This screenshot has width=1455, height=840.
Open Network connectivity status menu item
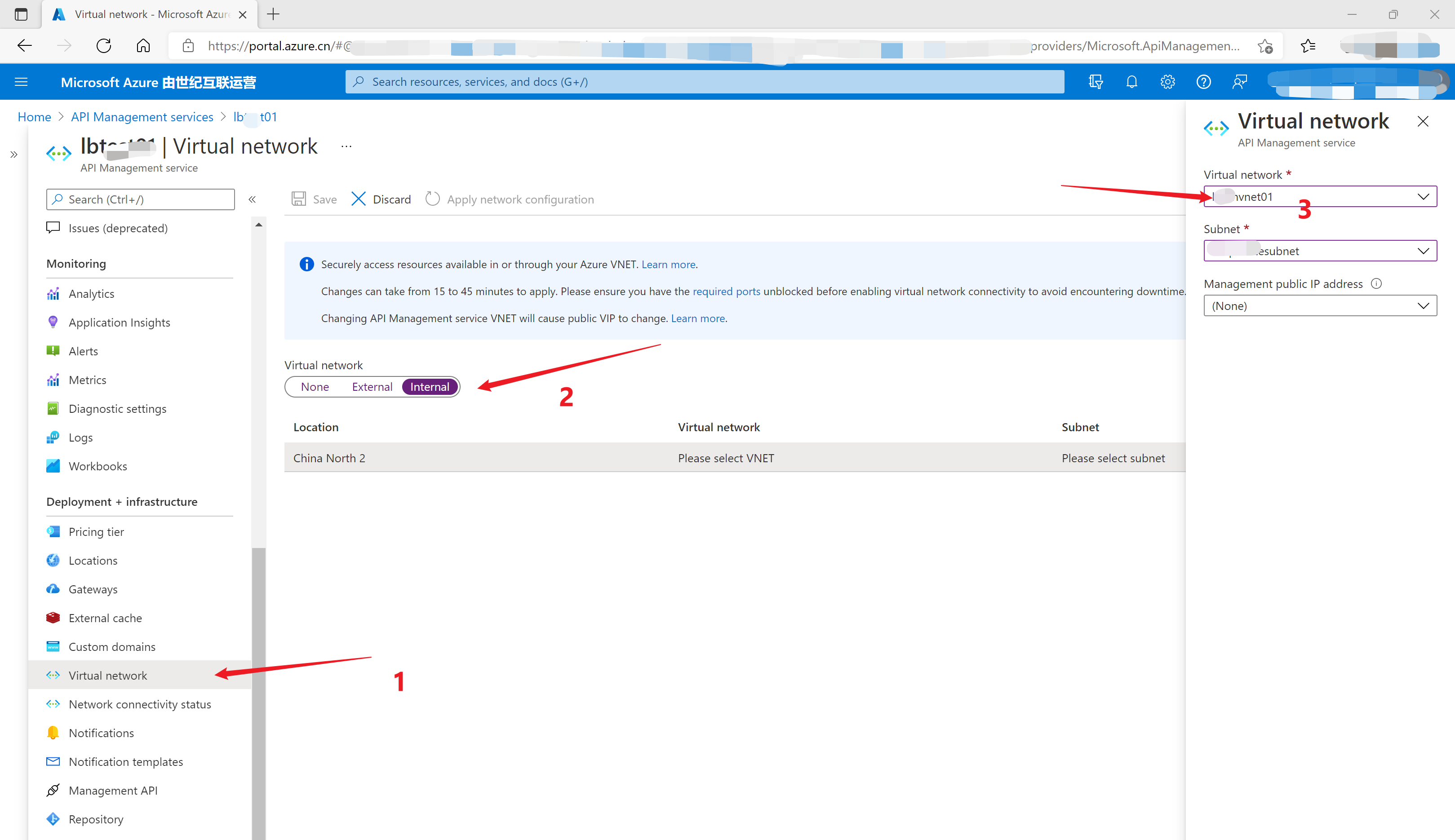click(x=140, y=704)
